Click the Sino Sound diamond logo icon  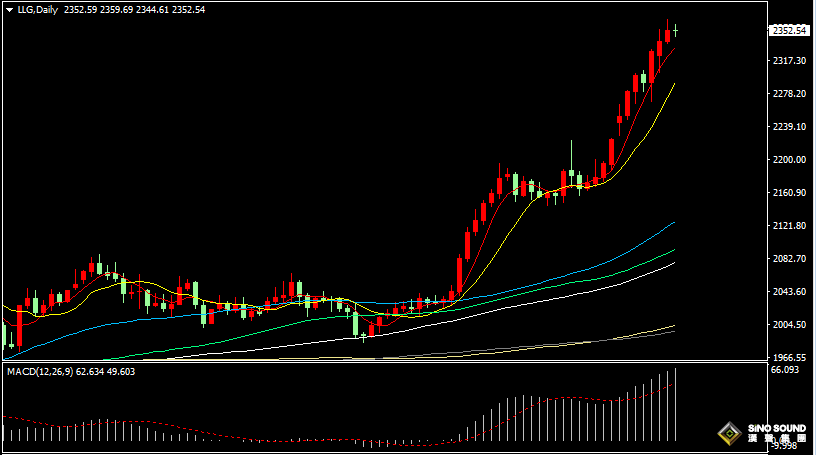[x=730, y=434]
